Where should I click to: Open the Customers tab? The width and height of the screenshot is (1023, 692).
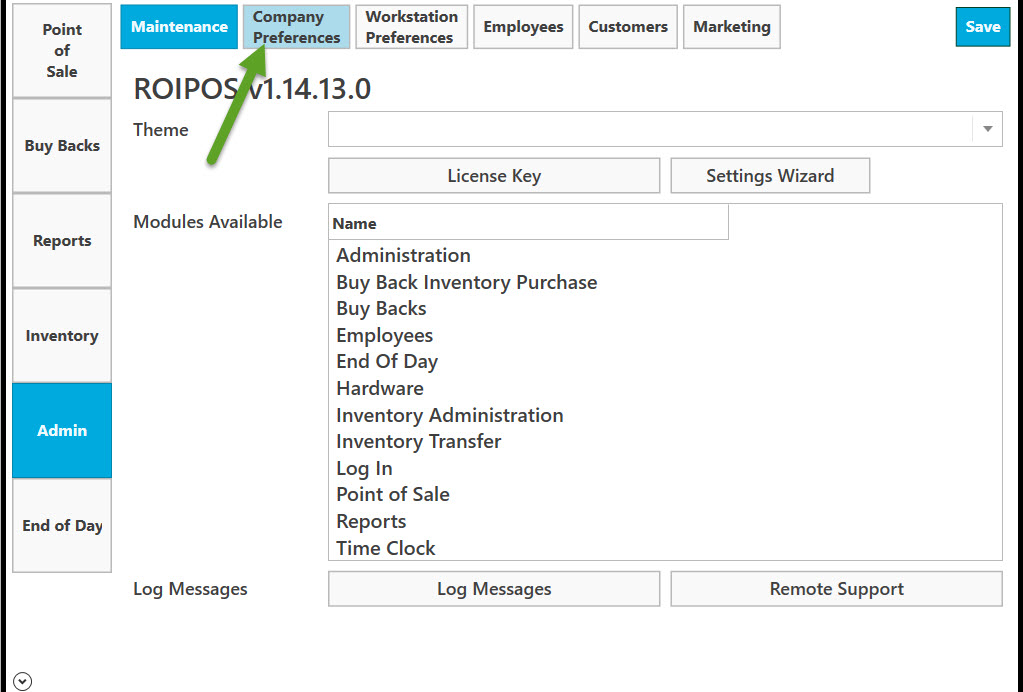click(628, 27)
